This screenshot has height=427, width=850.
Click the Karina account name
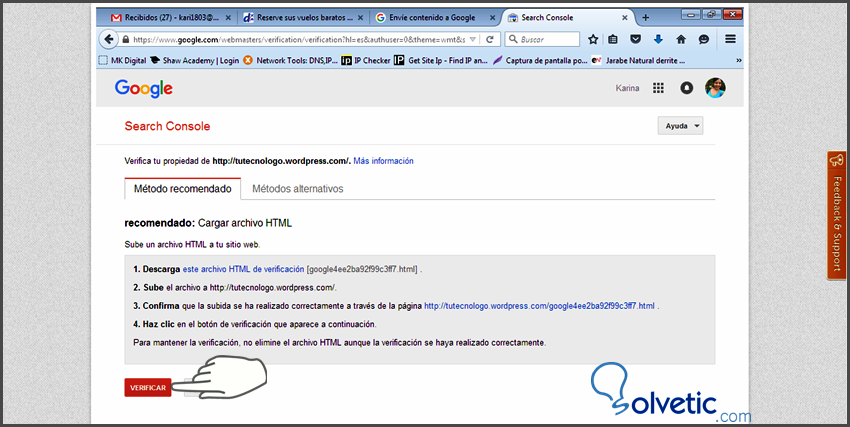click(627, 88)
